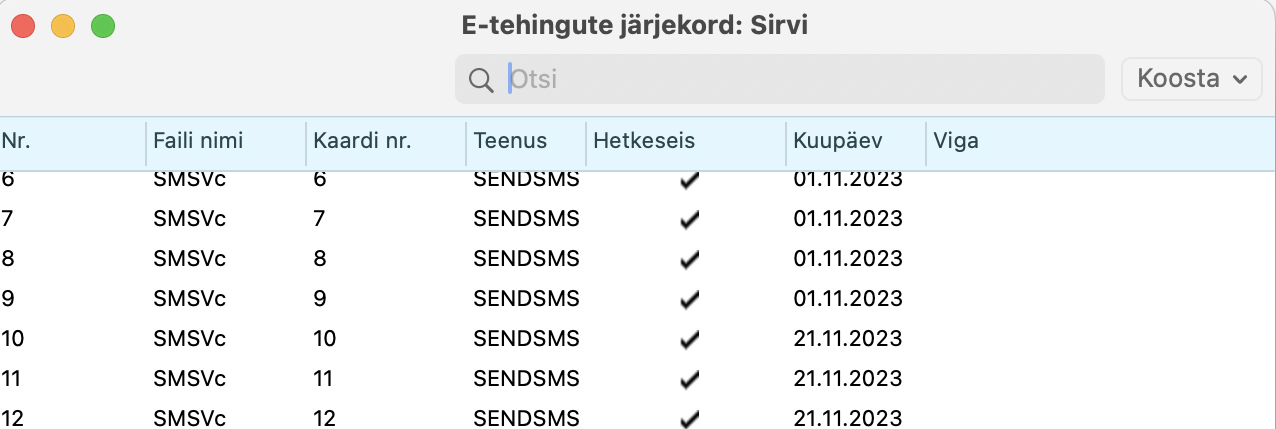This screenshot has height=429, width=1276.
Task: Select row 8 dated 01.11.2023
Action: tap(848, 258)
